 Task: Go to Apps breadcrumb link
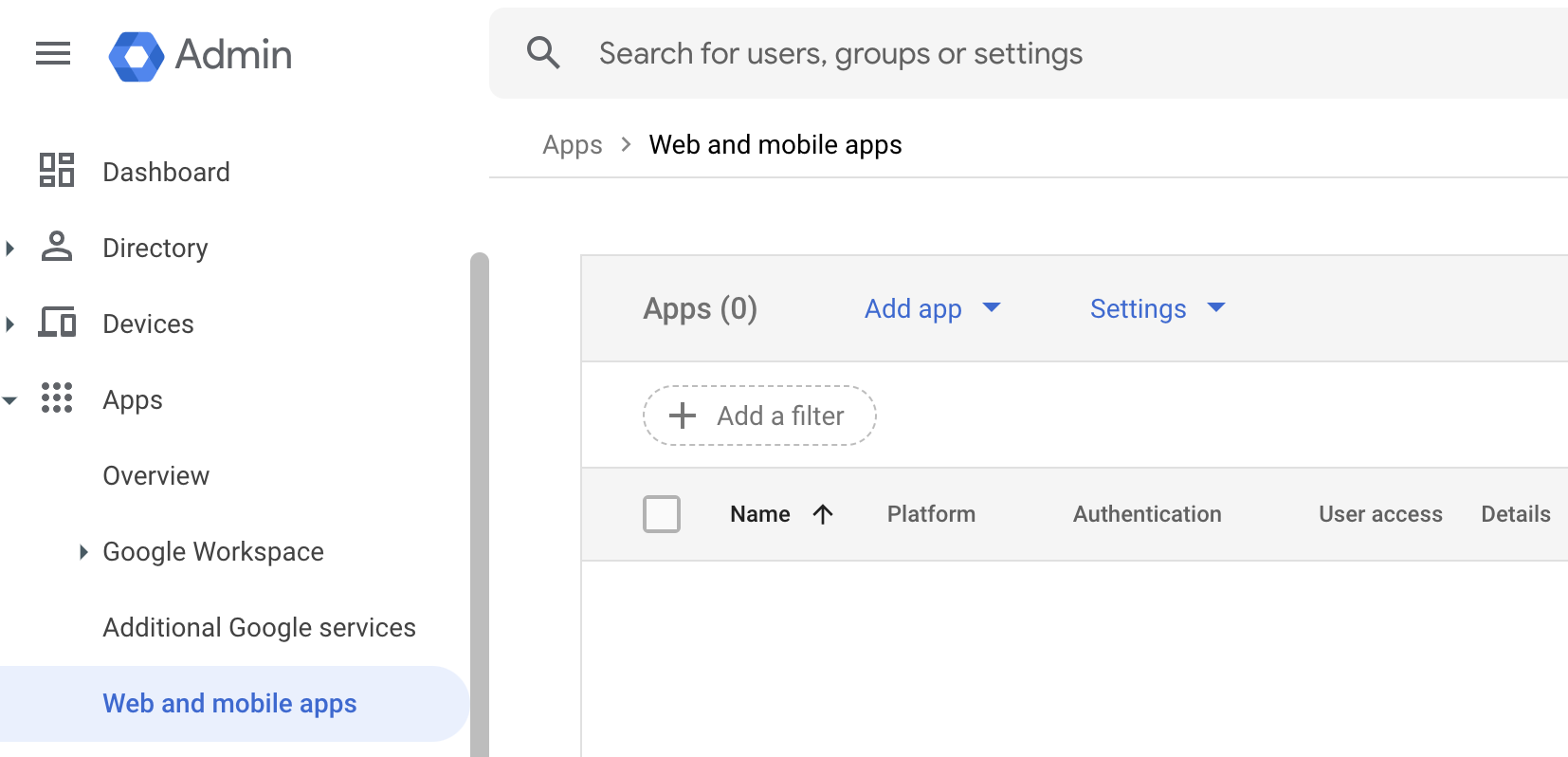click(572, 145)
